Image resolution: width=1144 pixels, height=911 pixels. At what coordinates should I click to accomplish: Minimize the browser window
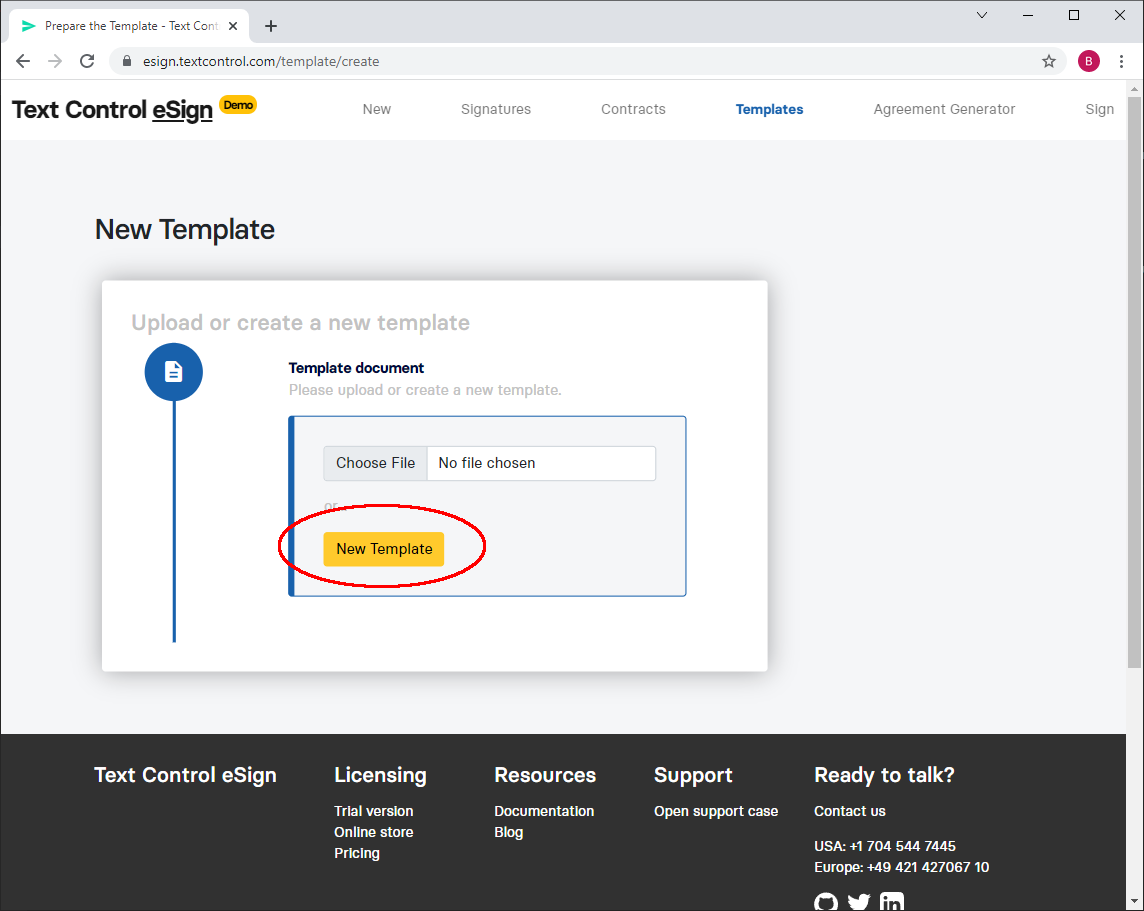(1028, 15)
